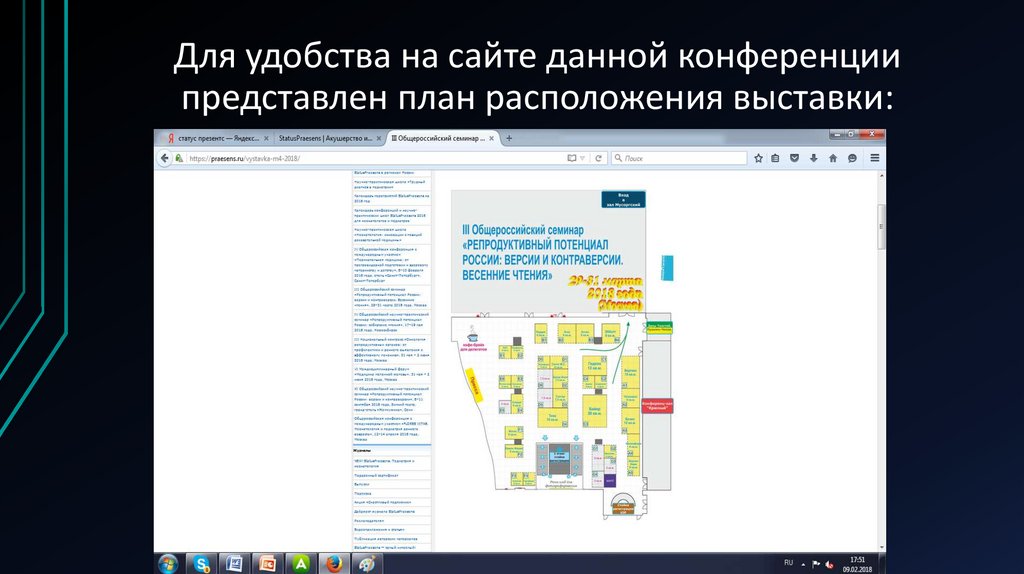Click the large 'Байер' booth on the map

pyautogui.click(x=594, y=410)
